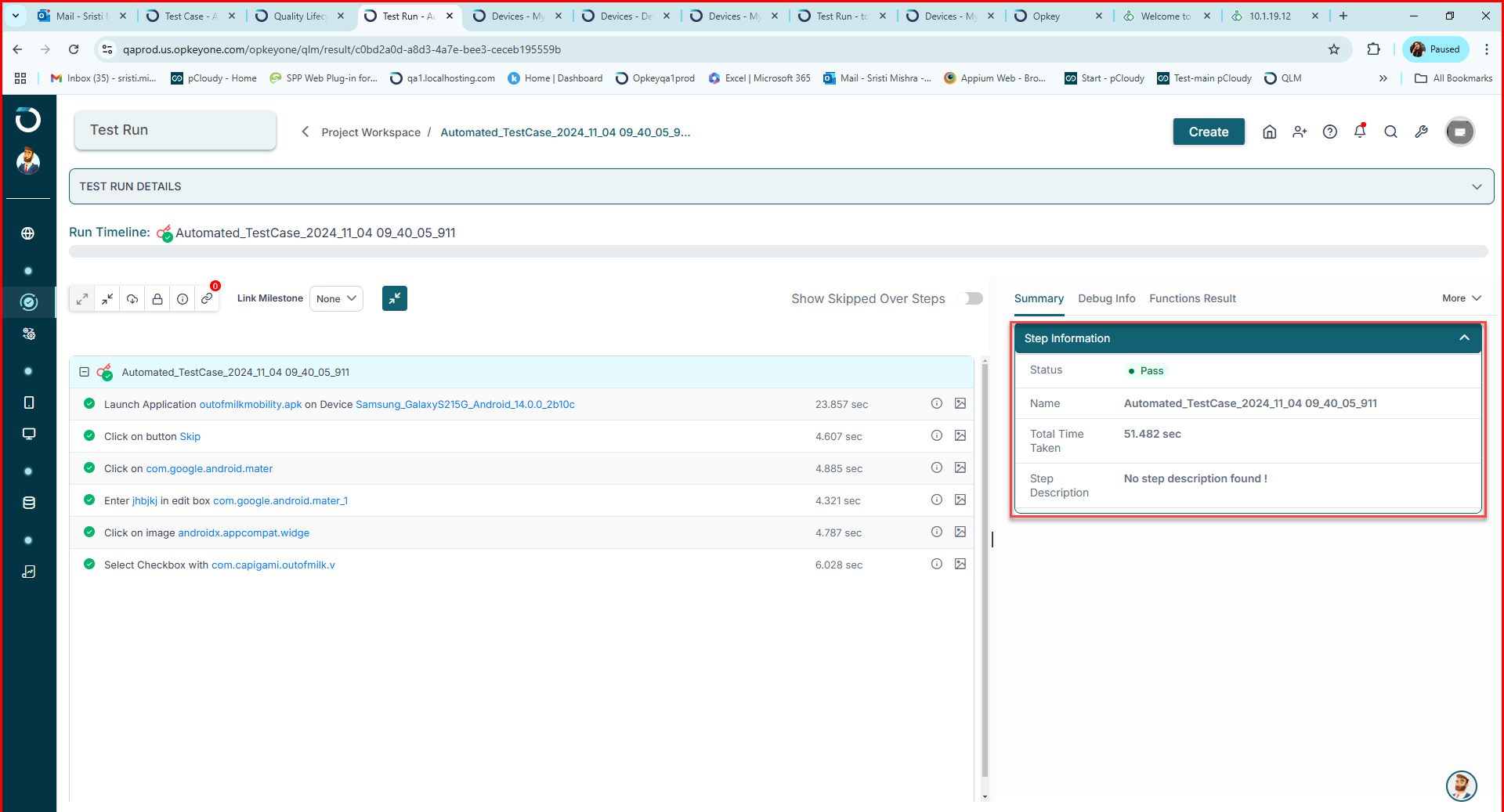Open the QLM bookmark

(1283, 78)
